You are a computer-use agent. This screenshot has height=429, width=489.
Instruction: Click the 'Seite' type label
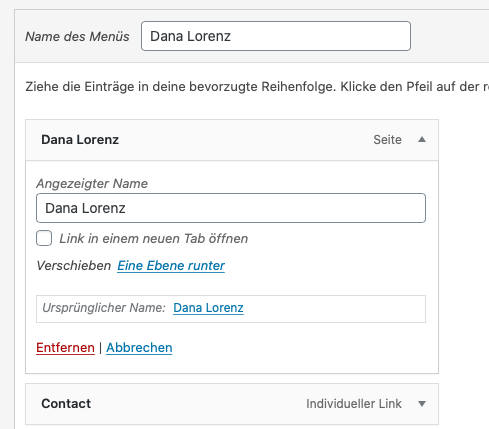tap(387, 140)
